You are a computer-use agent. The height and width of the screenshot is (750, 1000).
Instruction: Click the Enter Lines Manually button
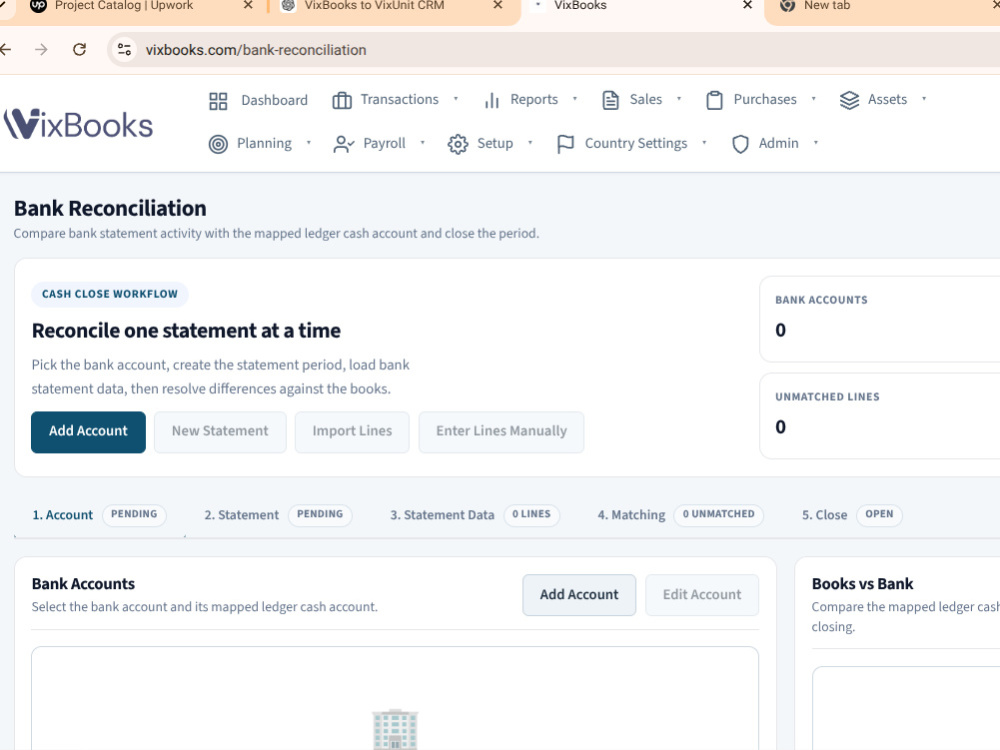(x=501, y=432)
